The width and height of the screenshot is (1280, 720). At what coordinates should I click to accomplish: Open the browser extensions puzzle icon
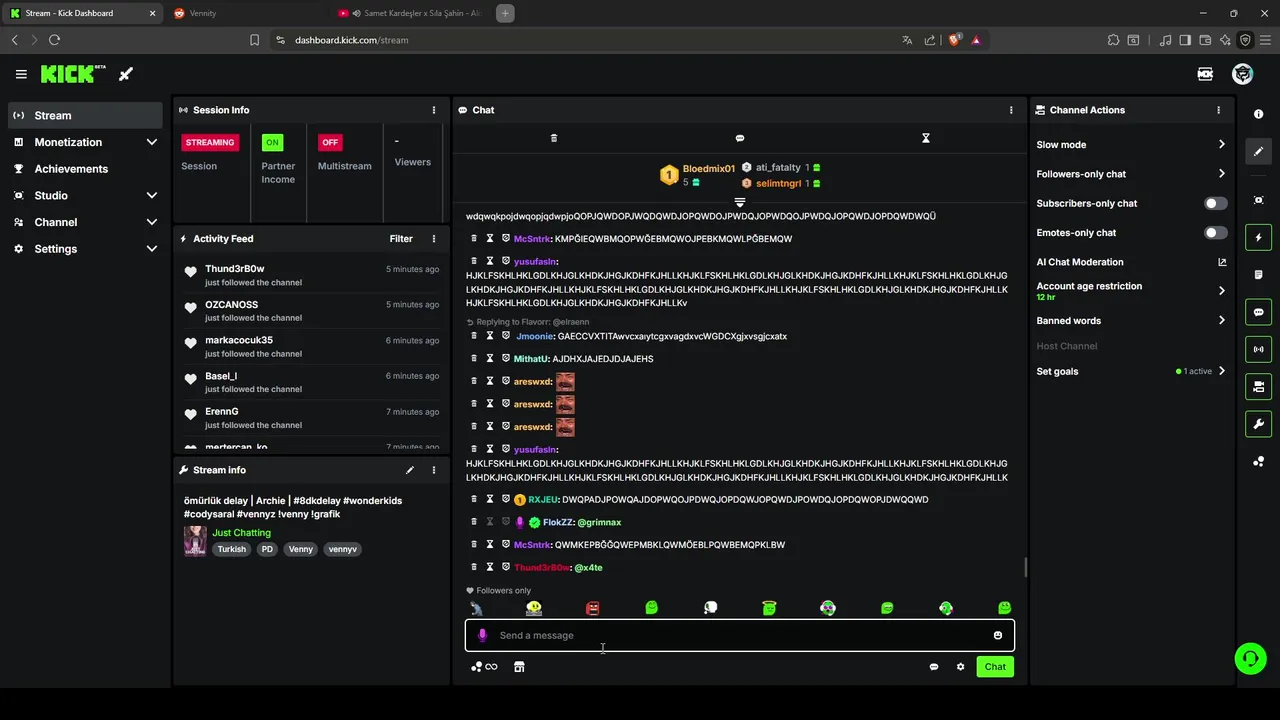tap(1113, 40)
